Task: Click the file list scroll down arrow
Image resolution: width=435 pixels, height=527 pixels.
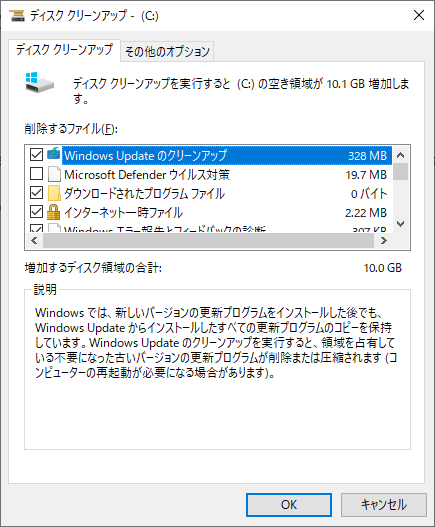Action: coord(400,224)
